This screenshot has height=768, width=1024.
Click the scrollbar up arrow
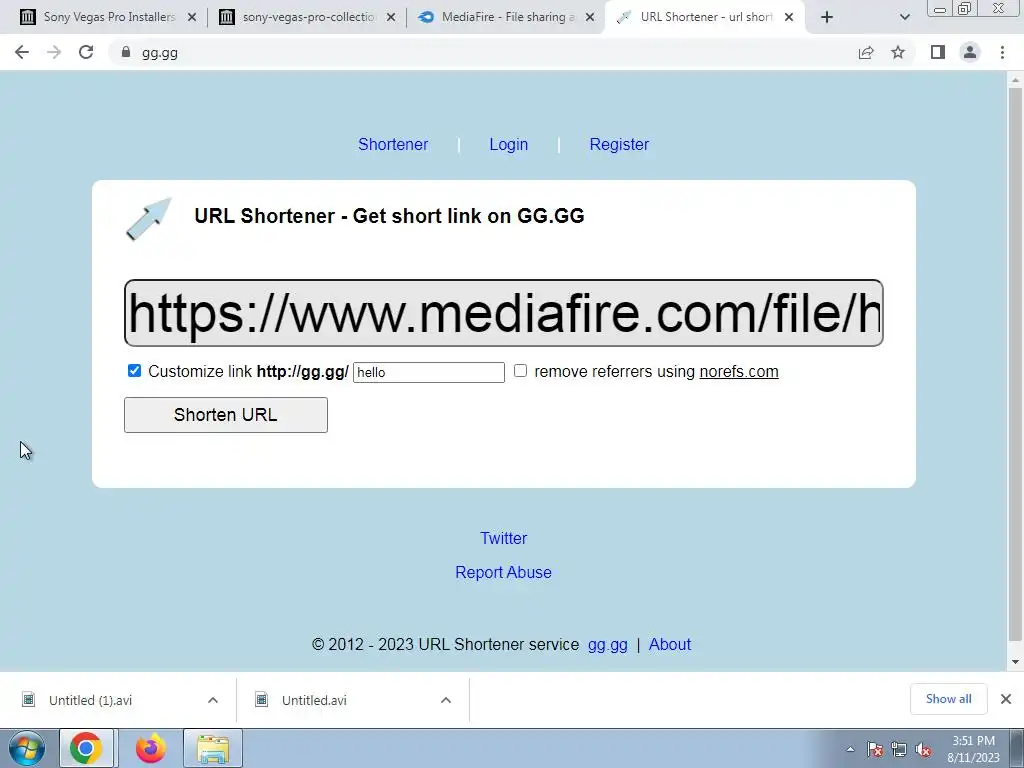(1015, 80)
